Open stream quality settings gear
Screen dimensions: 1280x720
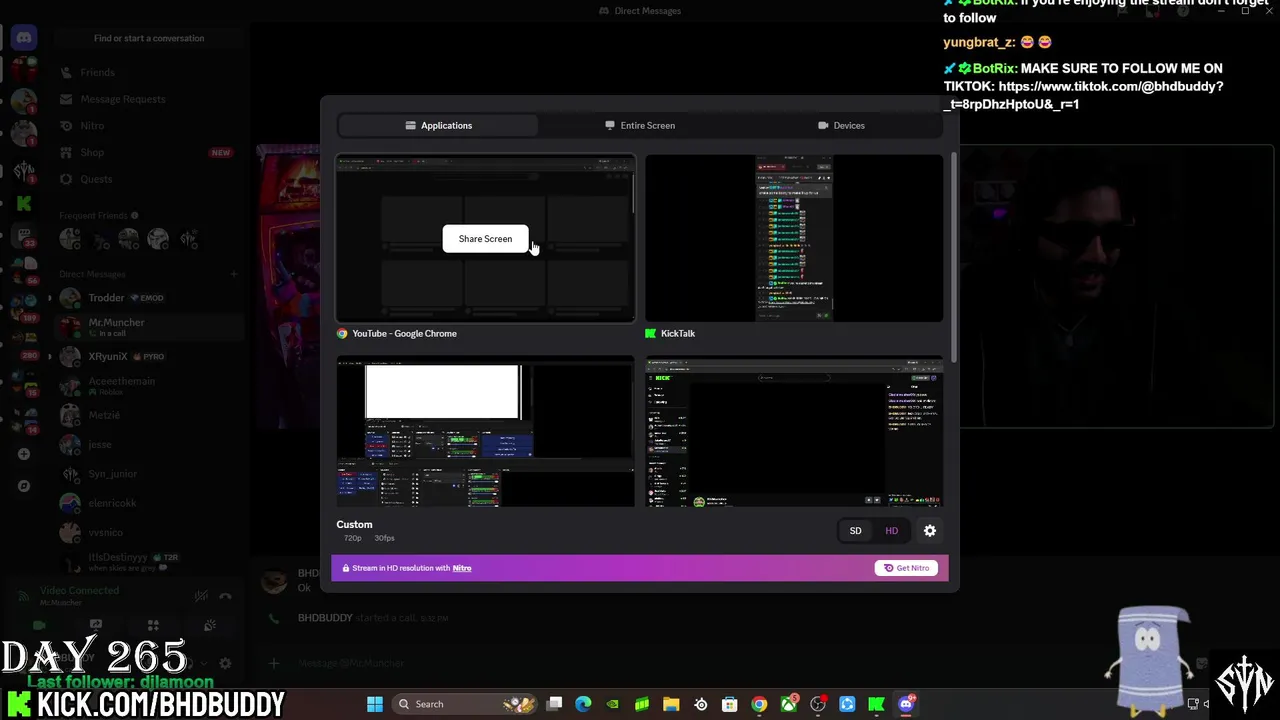tap(930, 531)
